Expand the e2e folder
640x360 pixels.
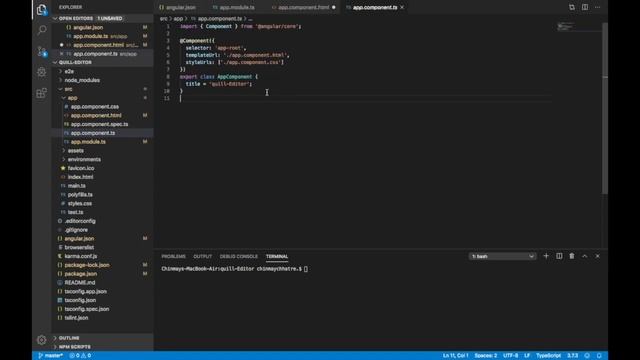(x=60, y=71)
